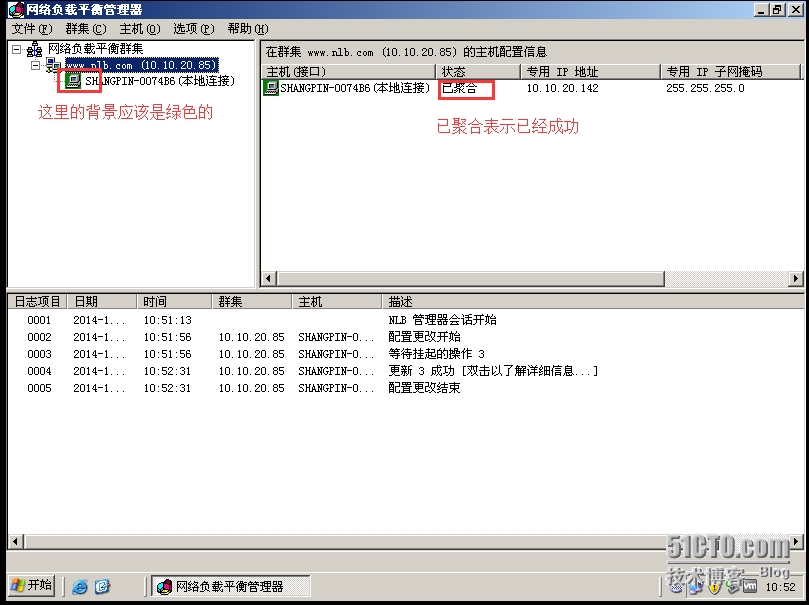Image resolution: width=809 pixels, height=605 pixels.
Task: Collapse the 网络负载平衡群集 root node
Action: click(x=17, y=50)
